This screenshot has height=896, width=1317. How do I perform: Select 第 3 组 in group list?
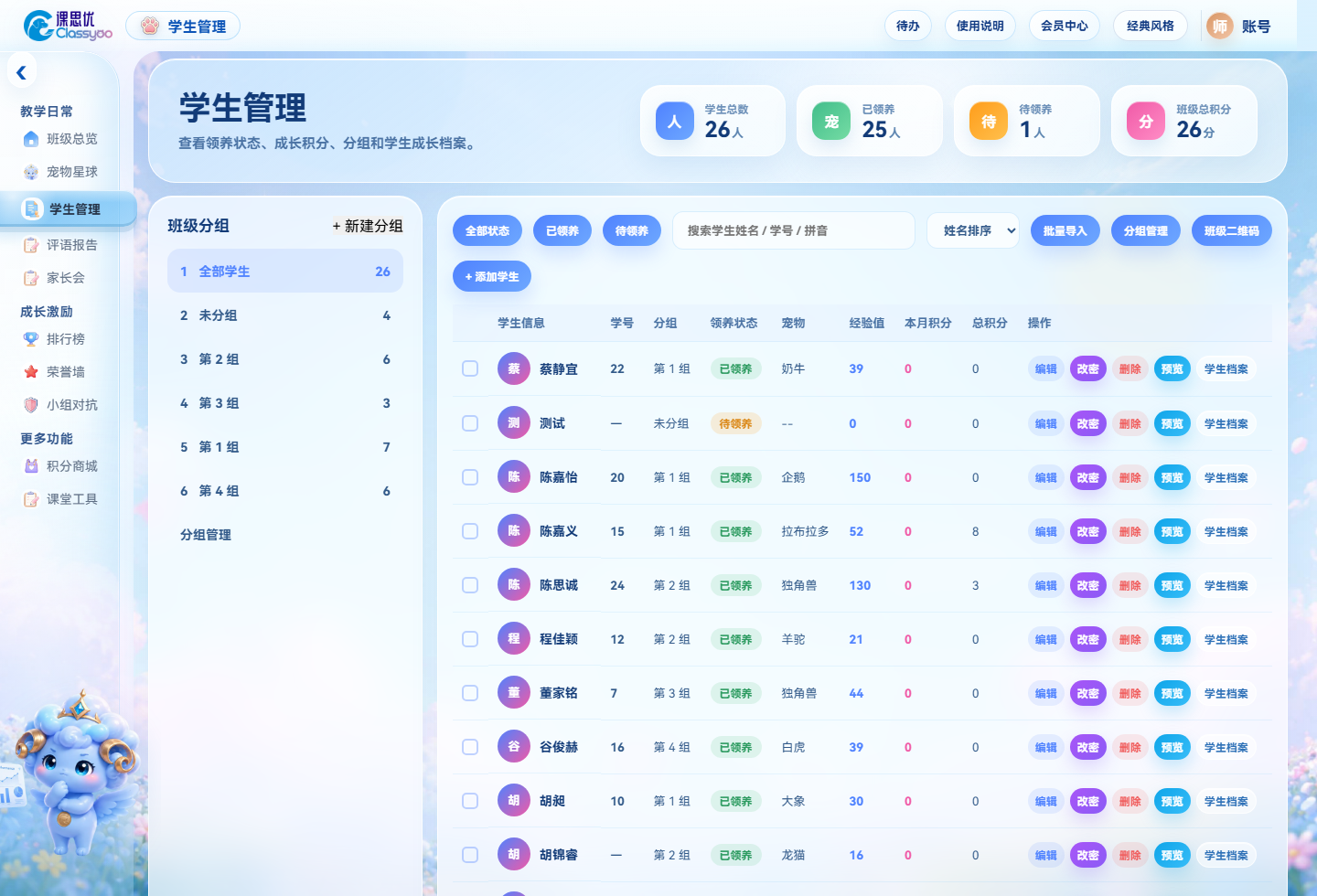click(285, 403)
